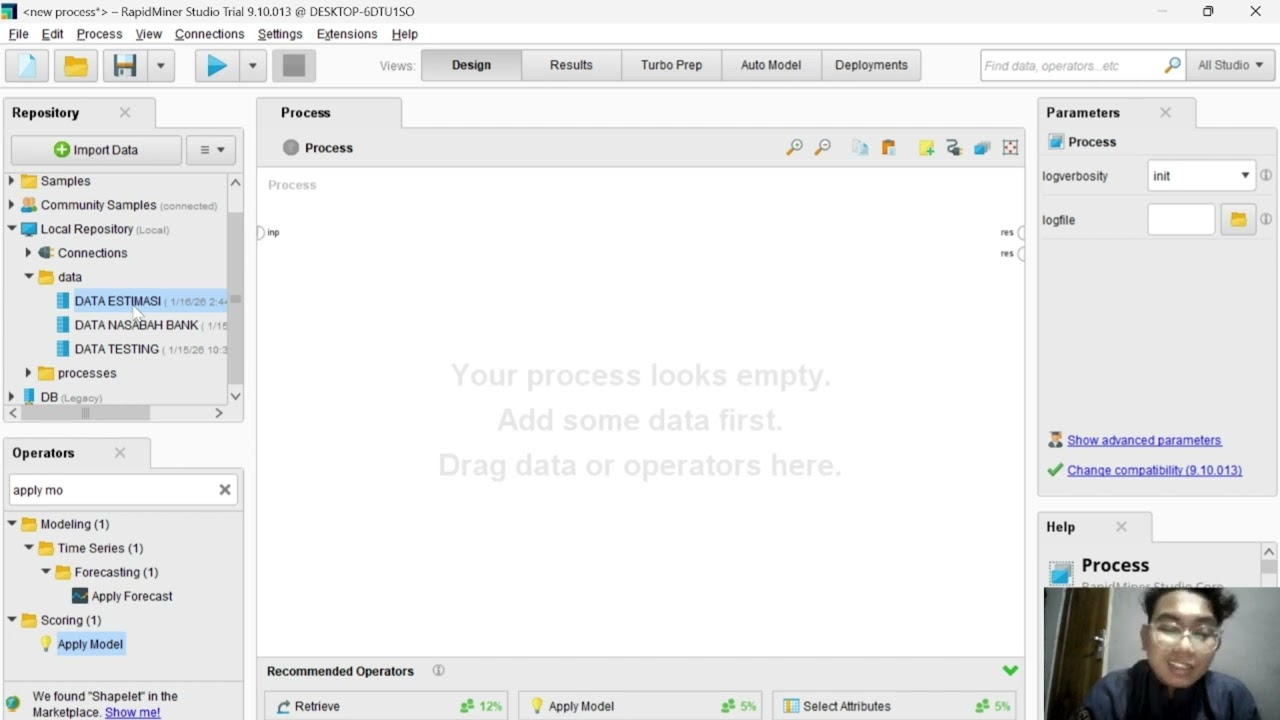Expand the Connections folder
Viewport: 1280px width, 720px height.
coord(29,253)
